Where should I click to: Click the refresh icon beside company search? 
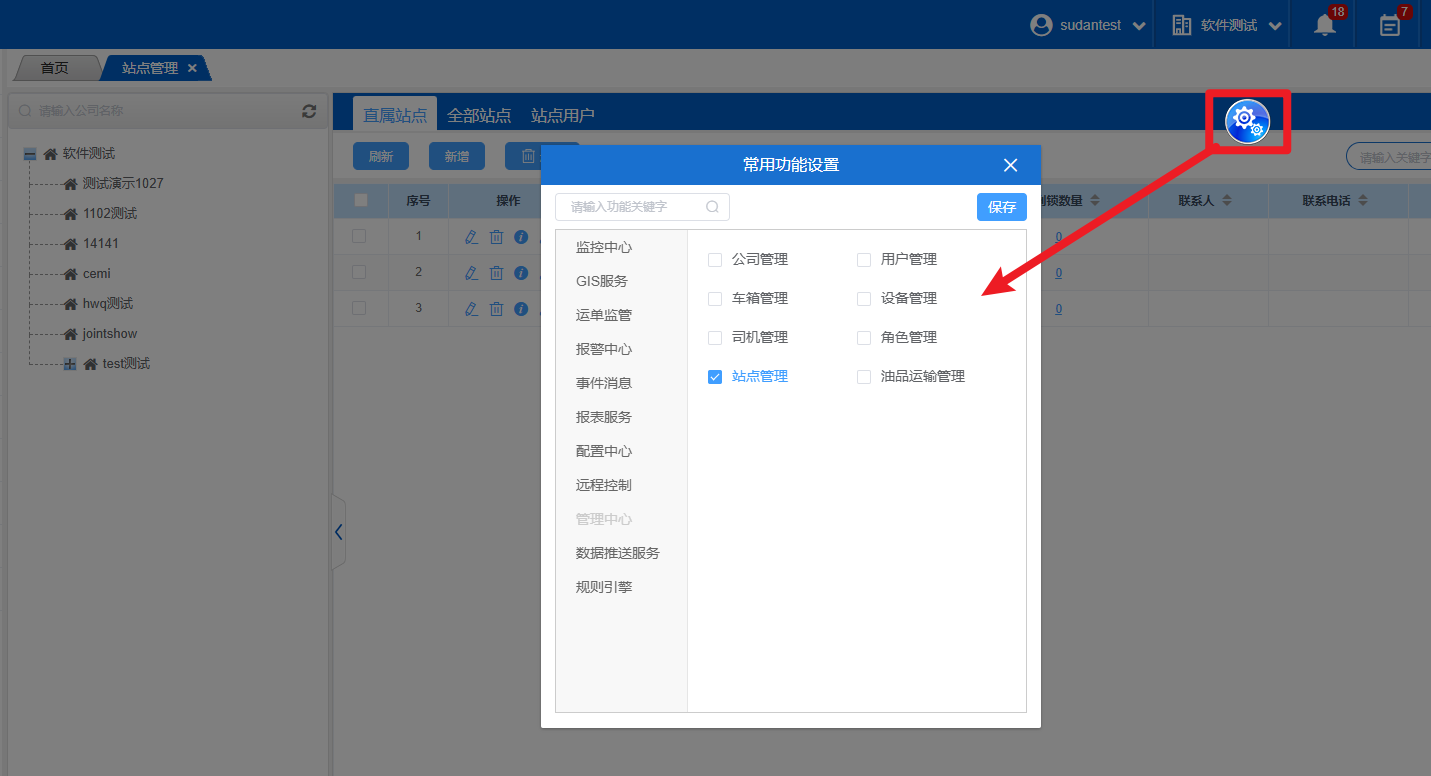point(309,111)
